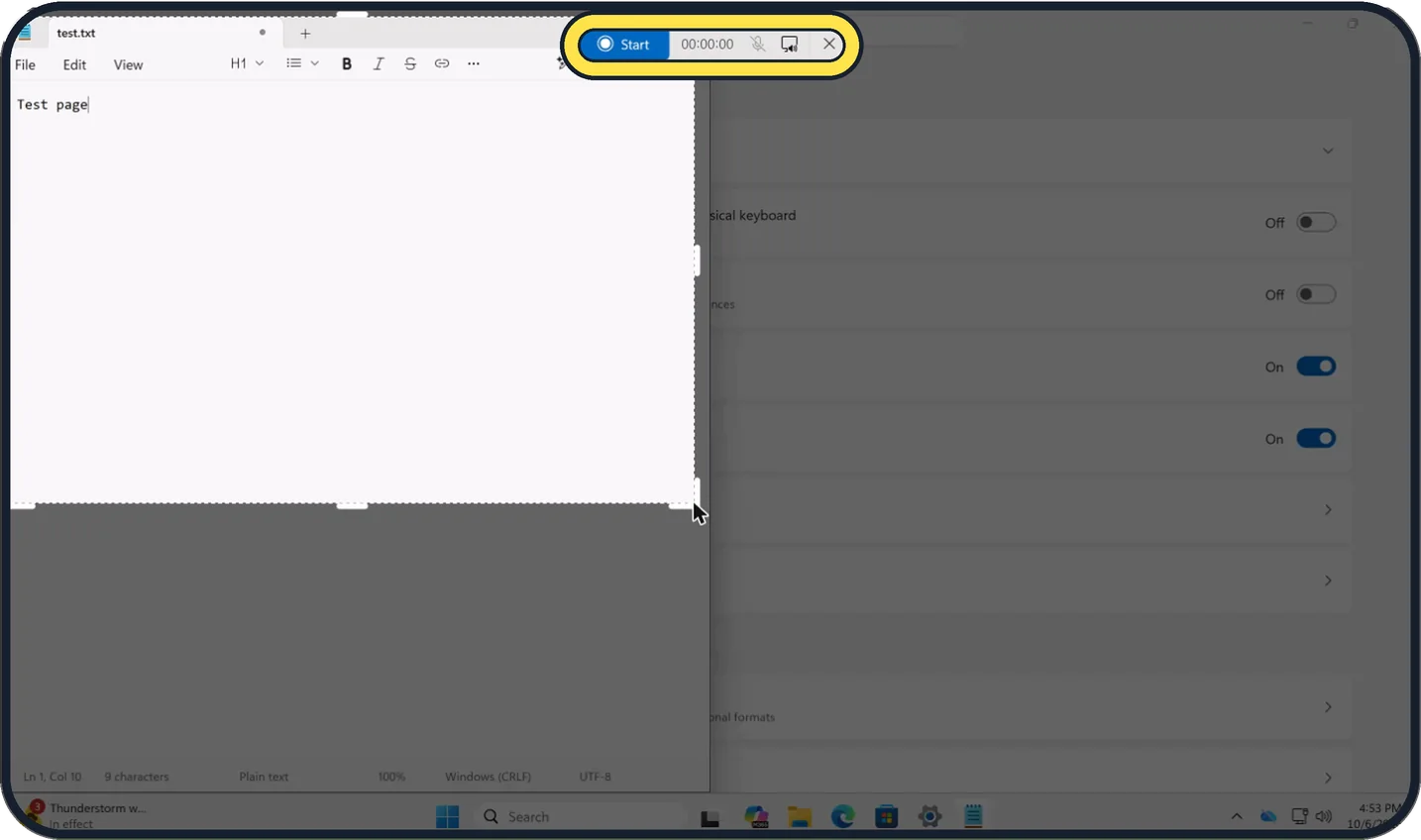Show hidden system tray icons
This screenshot has width=1421, height=840.
tap(1237, 816)
